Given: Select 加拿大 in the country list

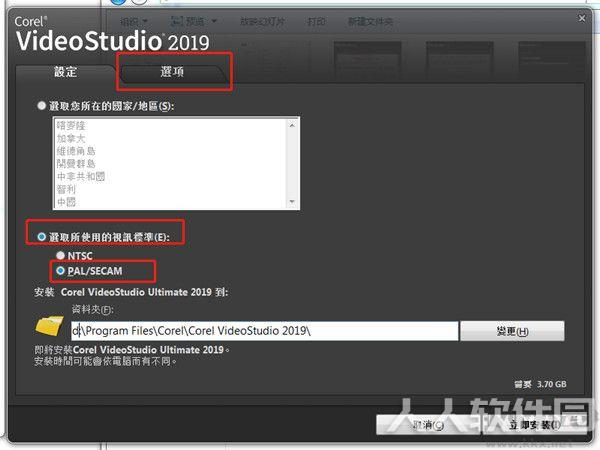Looking at the screenshot, I should click(x=71, y=138).
